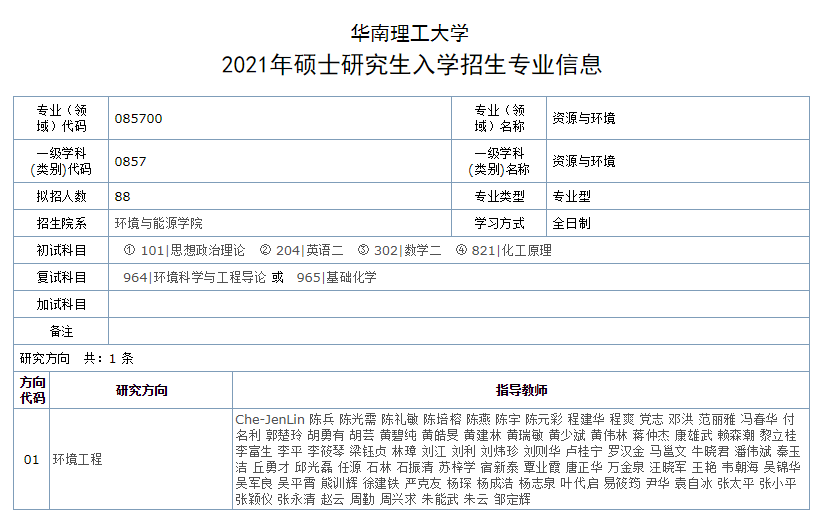
Task: Click the 复试科目 label
Action: pos(61,277)
